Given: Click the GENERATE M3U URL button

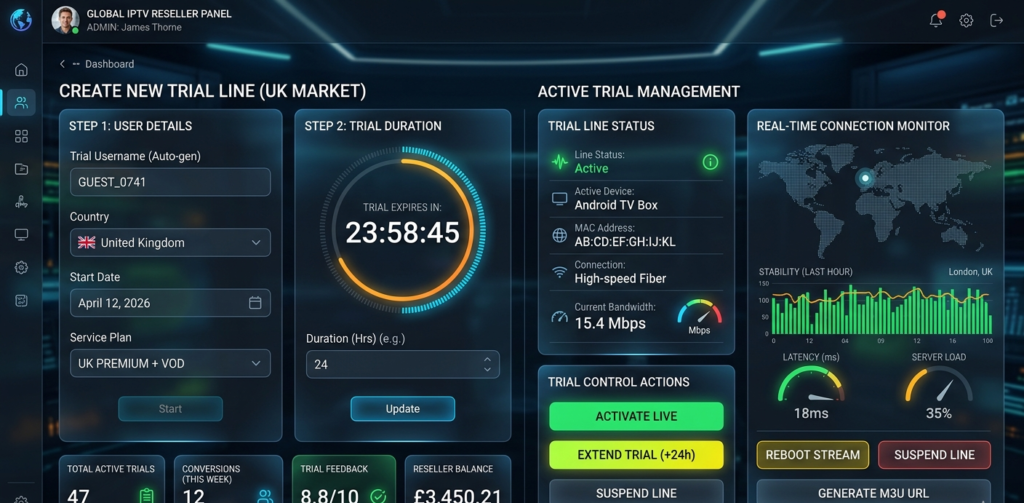Looking at the screenshot, I should 874,492.
